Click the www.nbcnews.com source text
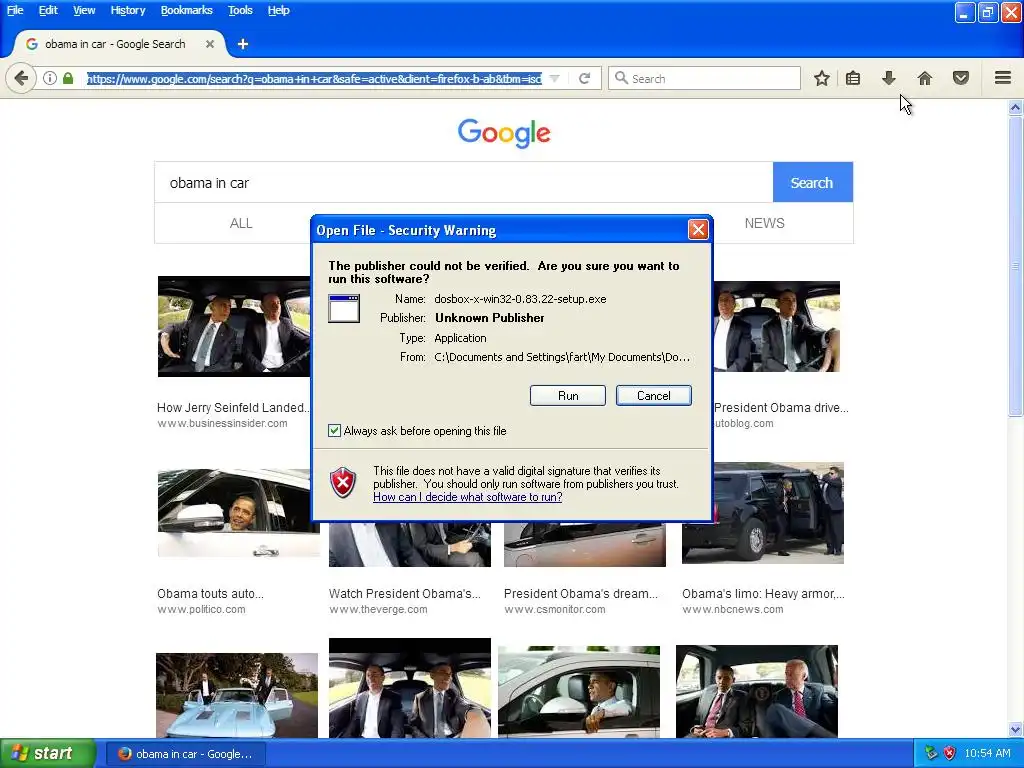Viewport: 1024px width, 768px height. (x=733, y=609)
